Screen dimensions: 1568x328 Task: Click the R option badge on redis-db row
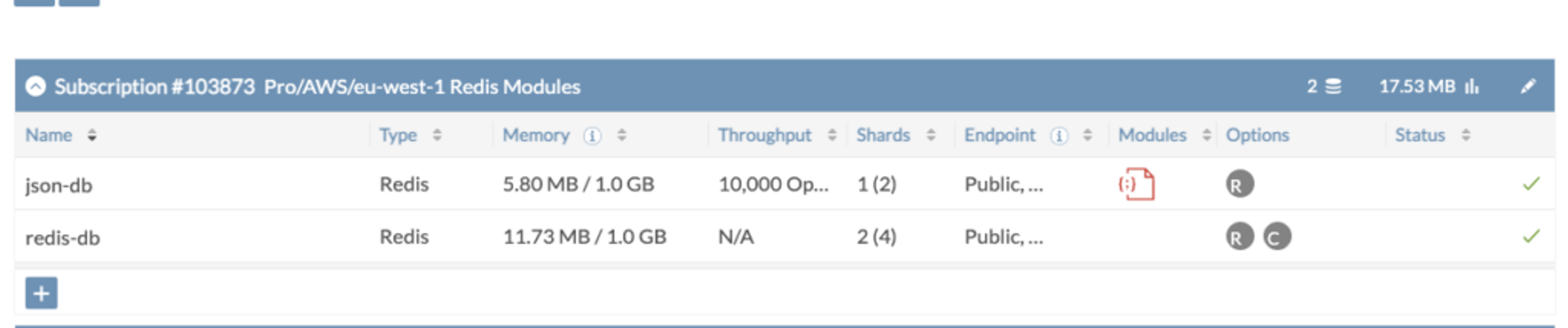click(1240, 236)
